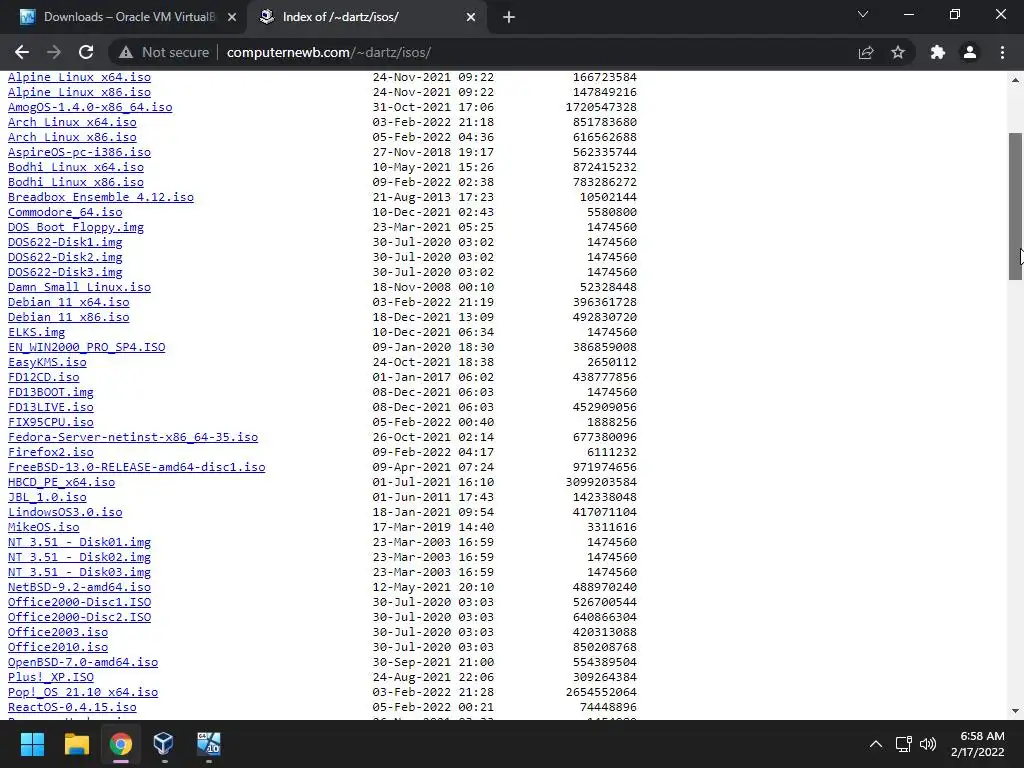
Task: Download Arch_Linux_x64.iso
Action: click(72, 122)
